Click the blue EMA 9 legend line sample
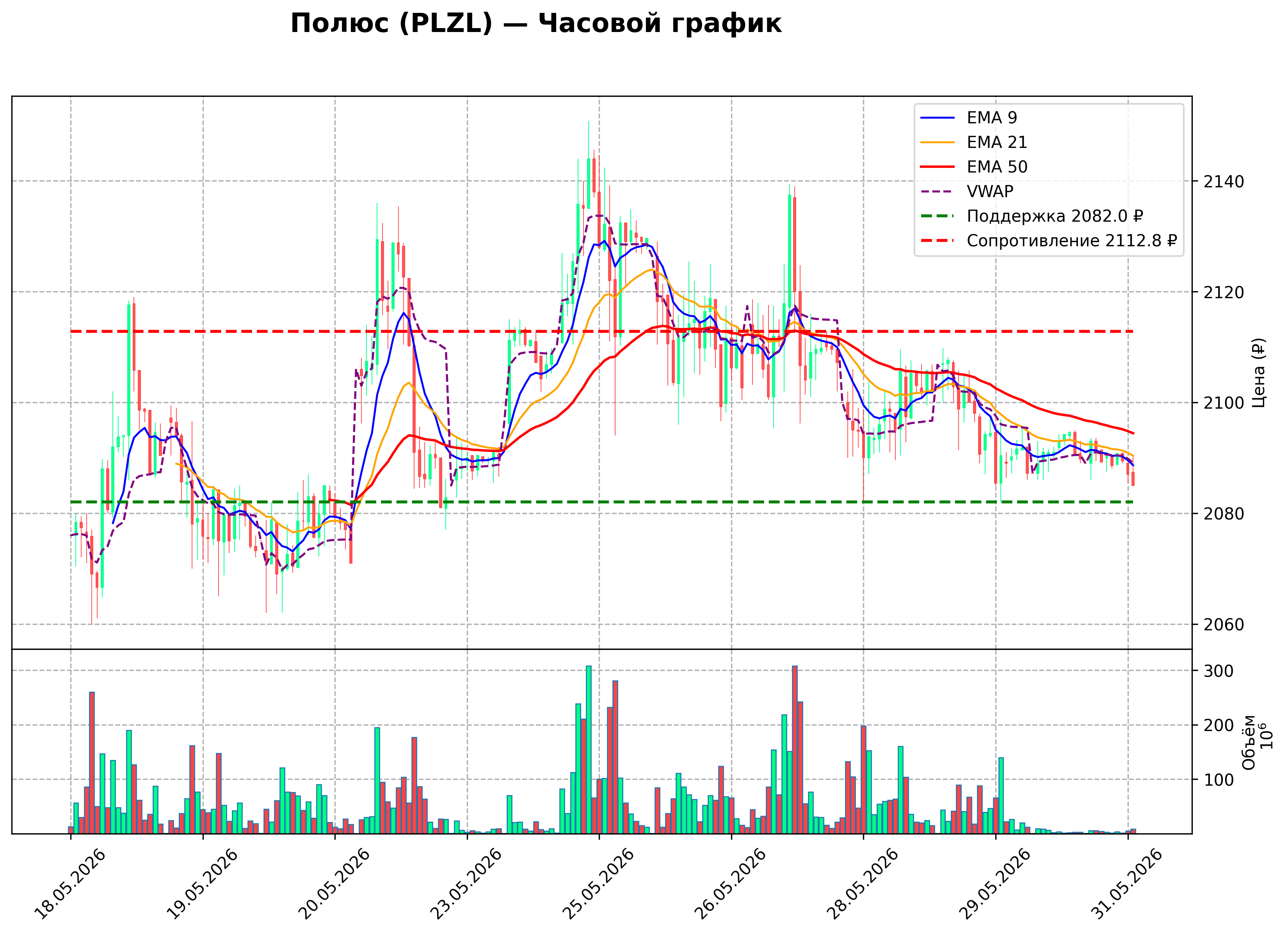The height and width of the screenshot is (934, 1288). coord(938,117)
